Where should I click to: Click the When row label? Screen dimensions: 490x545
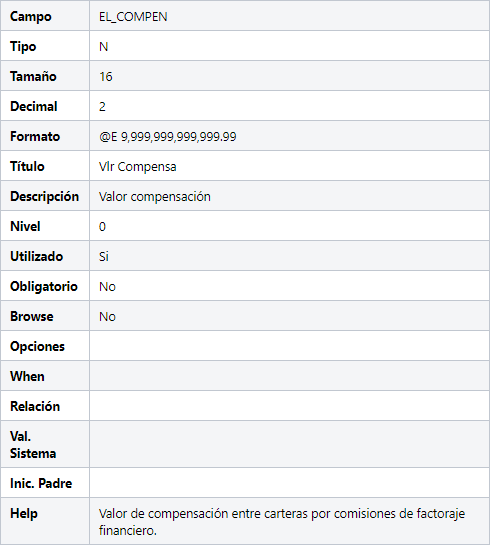coord(27,376)
